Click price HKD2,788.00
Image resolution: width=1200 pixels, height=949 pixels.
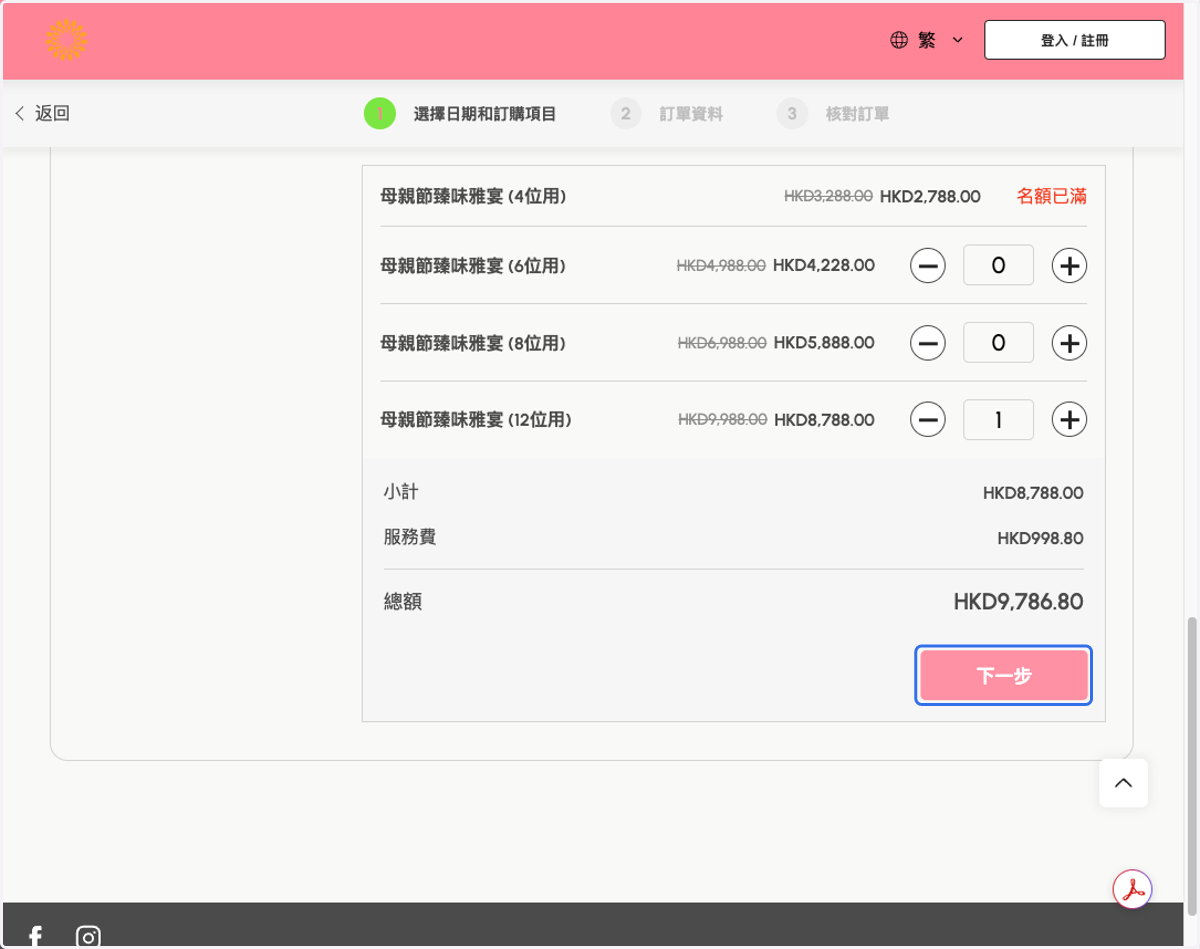tap(930, 196)
